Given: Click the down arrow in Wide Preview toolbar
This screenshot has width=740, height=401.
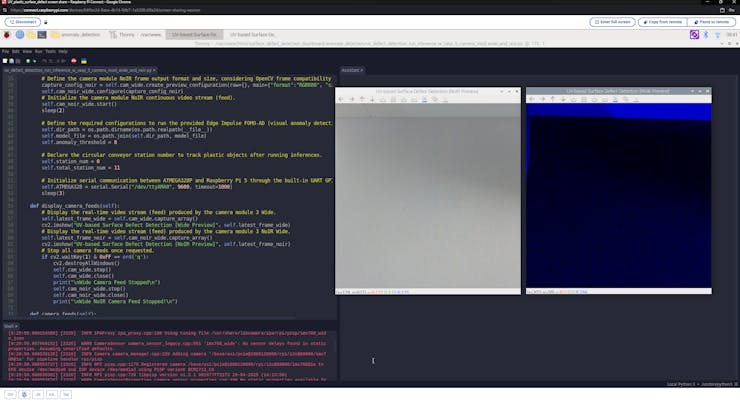Looking at the screenshot, I should (563, 99).
